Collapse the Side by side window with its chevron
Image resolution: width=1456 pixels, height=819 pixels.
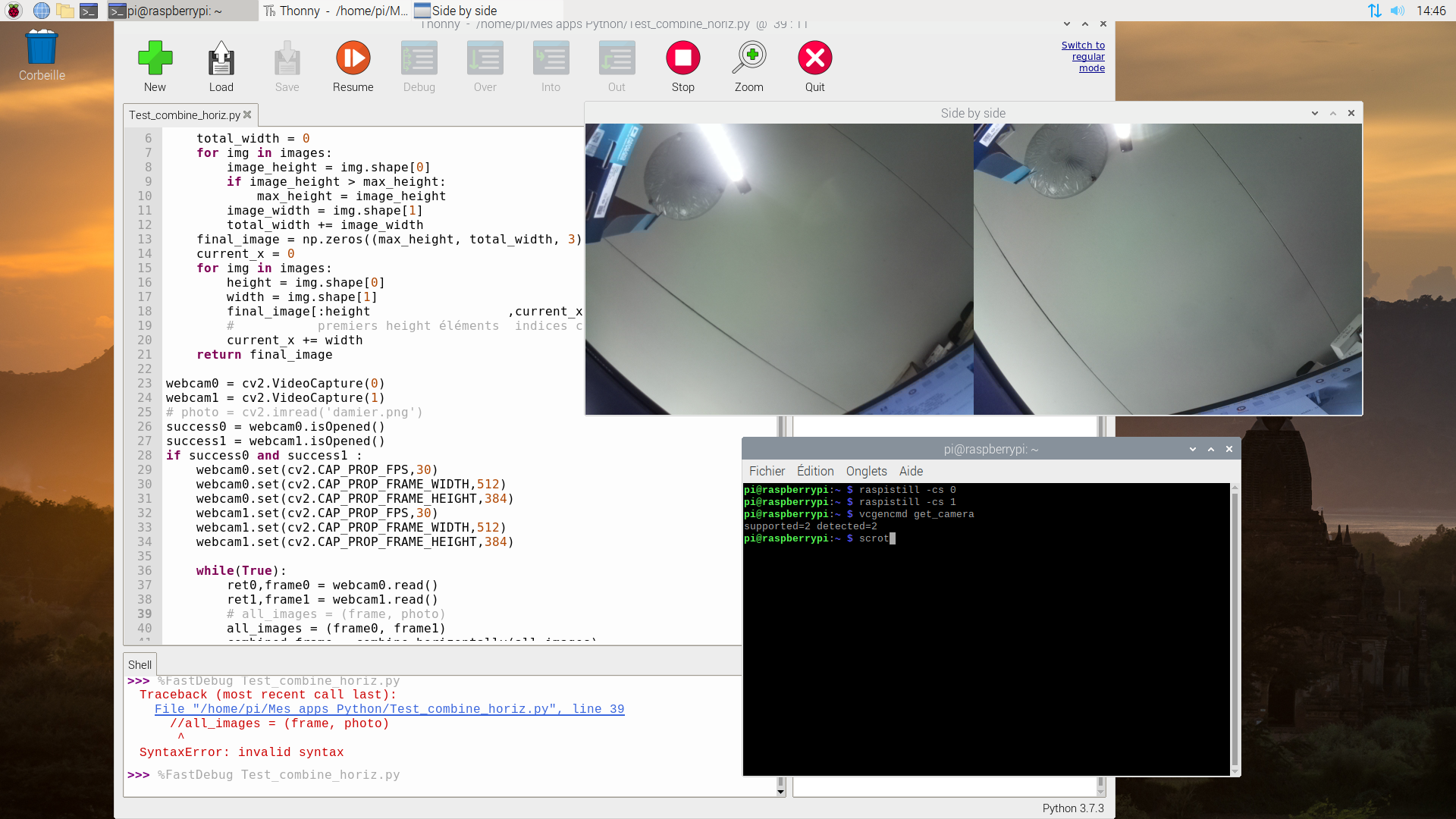[x=1313, y=112]
